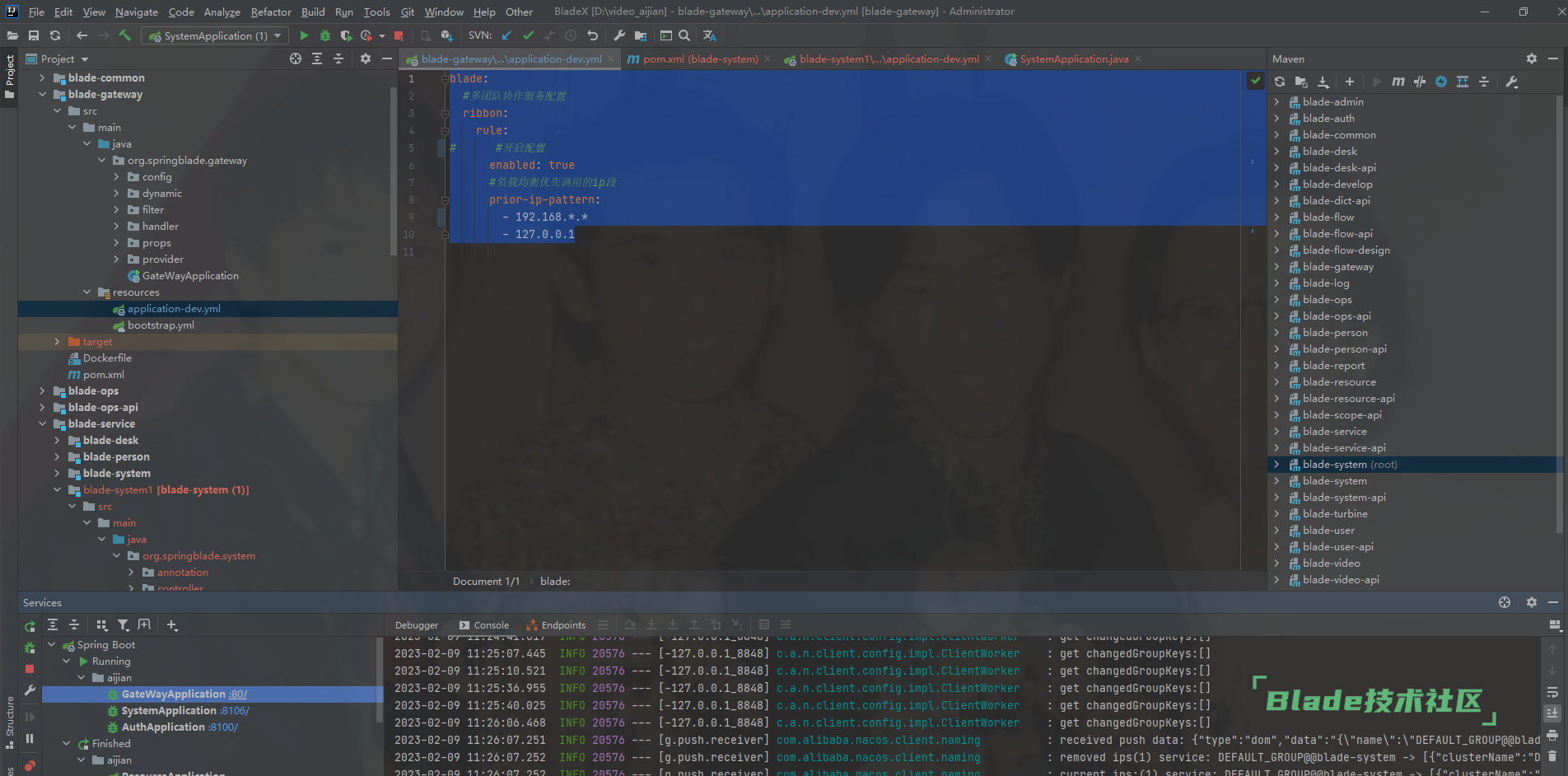Viewport: 1568px width, 776px height.
Task: Save all files using the floppy disk icon
Action: [x=34, y=35]
